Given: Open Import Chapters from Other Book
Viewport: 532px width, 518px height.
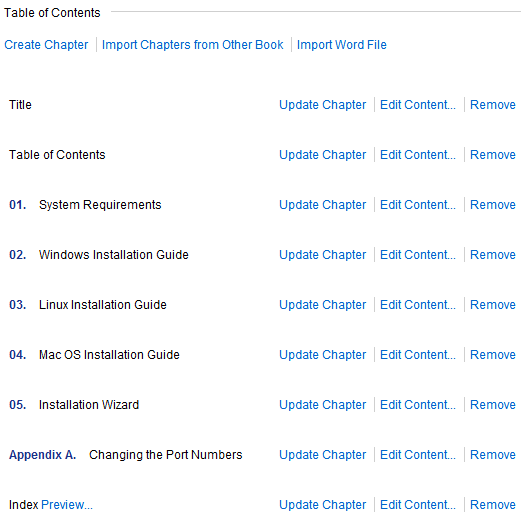Looking at the screenshot, I should [x=192, y=45].
